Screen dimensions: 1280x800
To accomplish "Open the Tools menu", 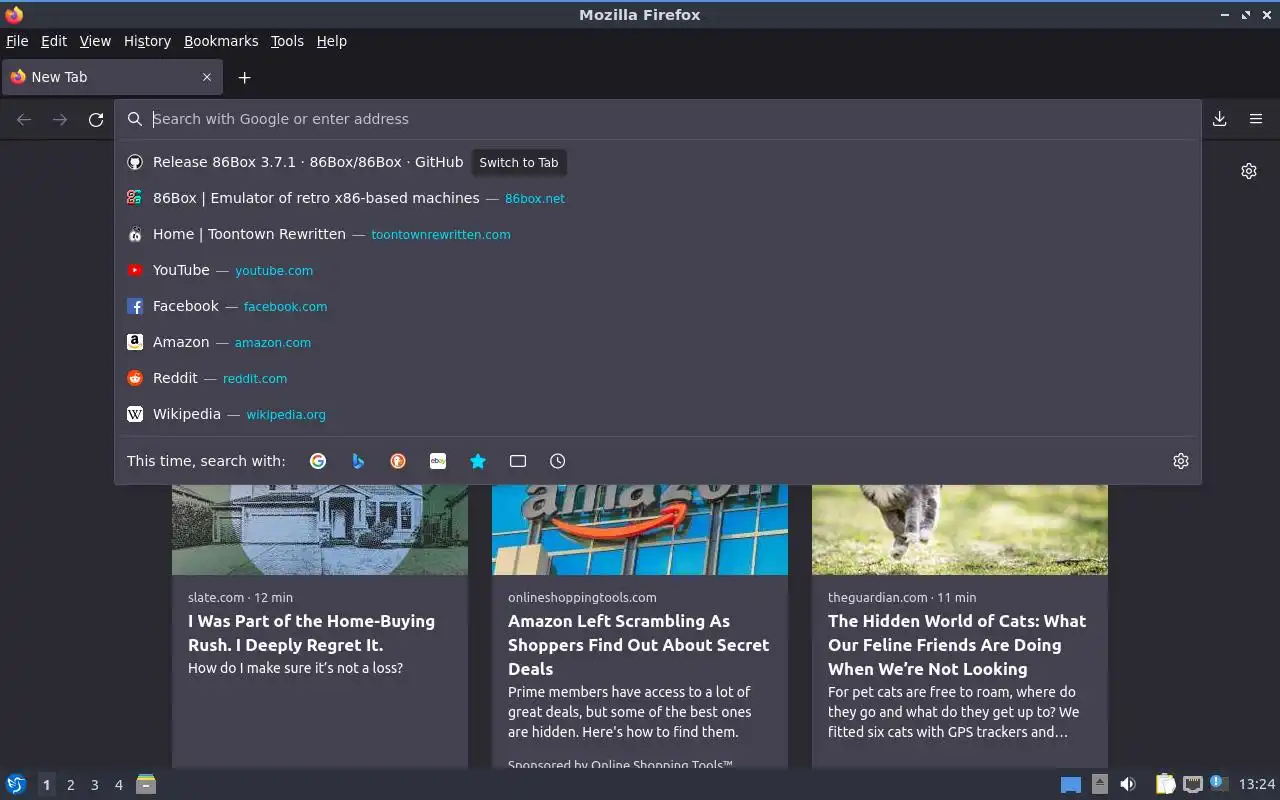I will (287, 41).
